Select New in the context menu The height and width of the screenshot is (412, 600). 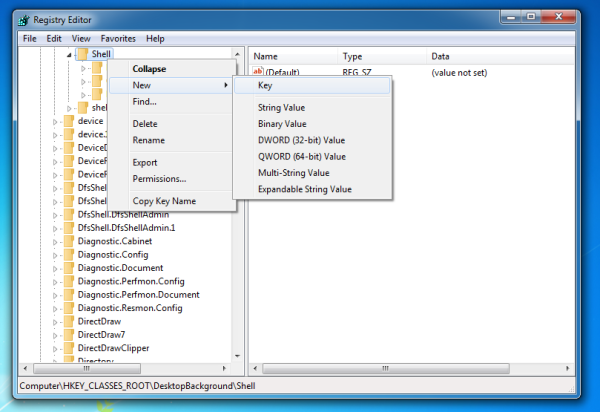171,85
